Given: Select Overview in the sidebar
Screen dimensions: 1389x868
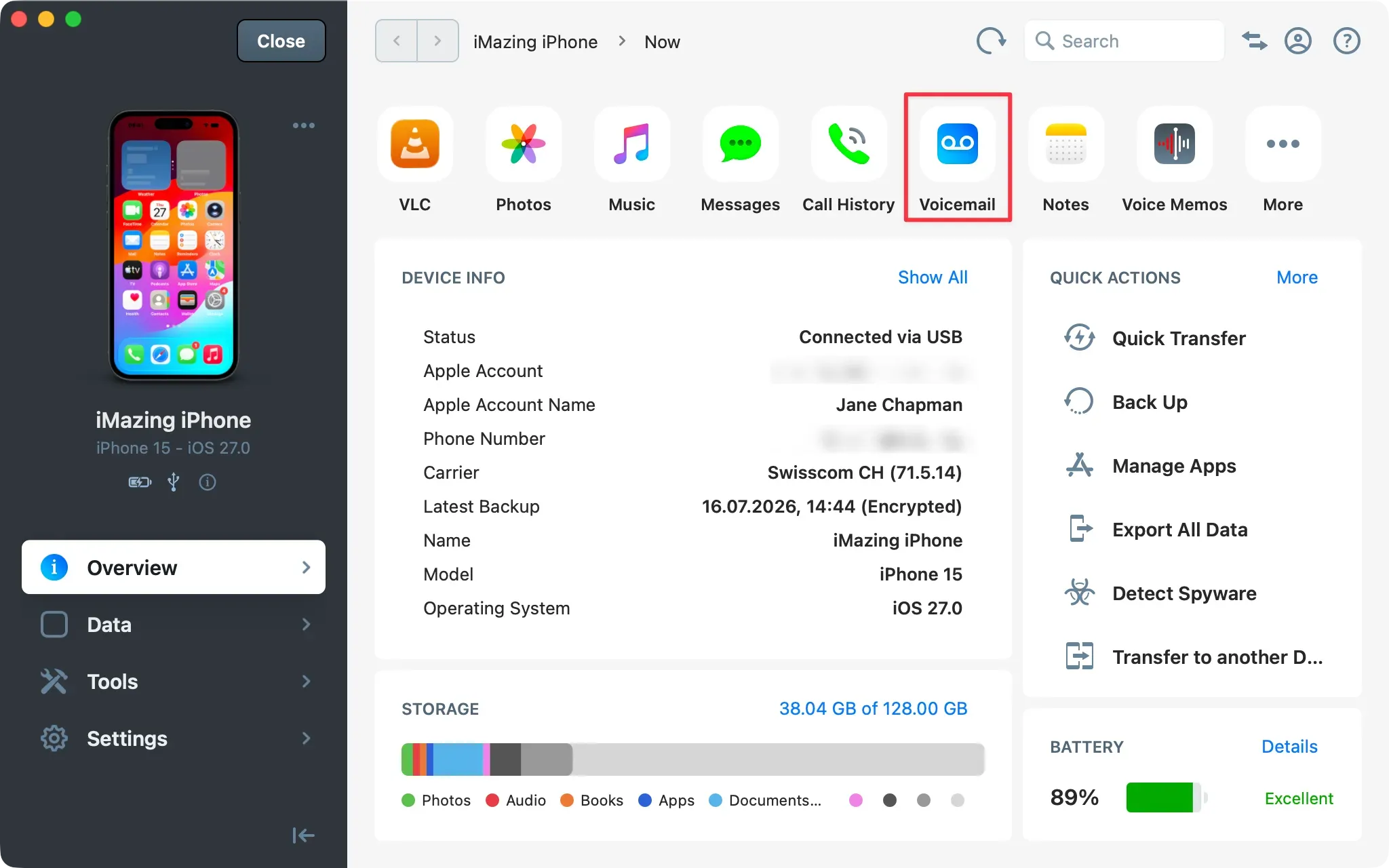Looking at the screenshot, I should pos(174,567).
